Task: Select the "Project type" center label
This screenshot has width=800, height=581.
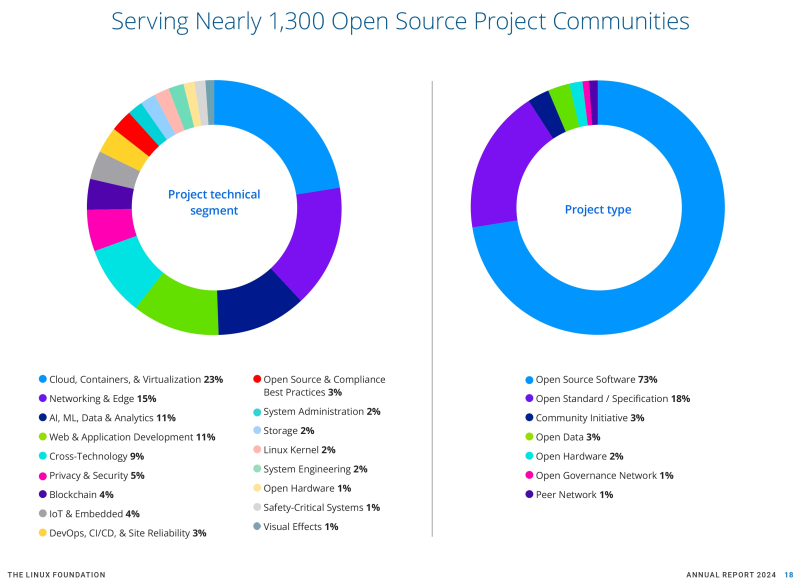Action: point(598,210)
